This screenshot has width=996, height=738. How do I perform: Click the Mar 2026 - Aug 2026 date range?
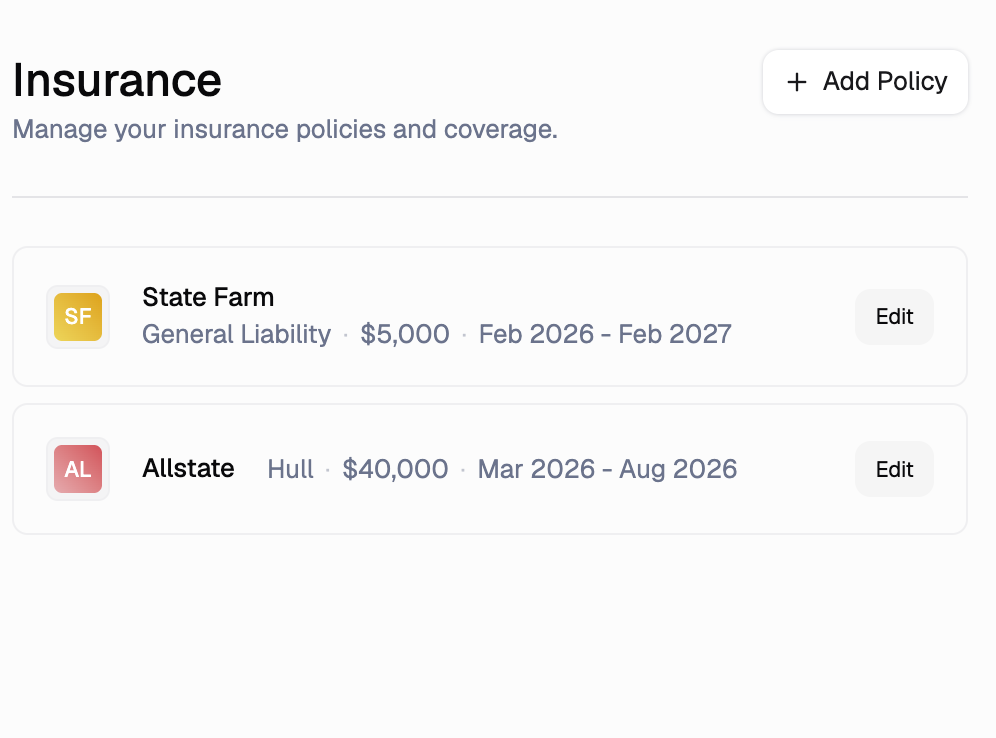tap(606, 469)
